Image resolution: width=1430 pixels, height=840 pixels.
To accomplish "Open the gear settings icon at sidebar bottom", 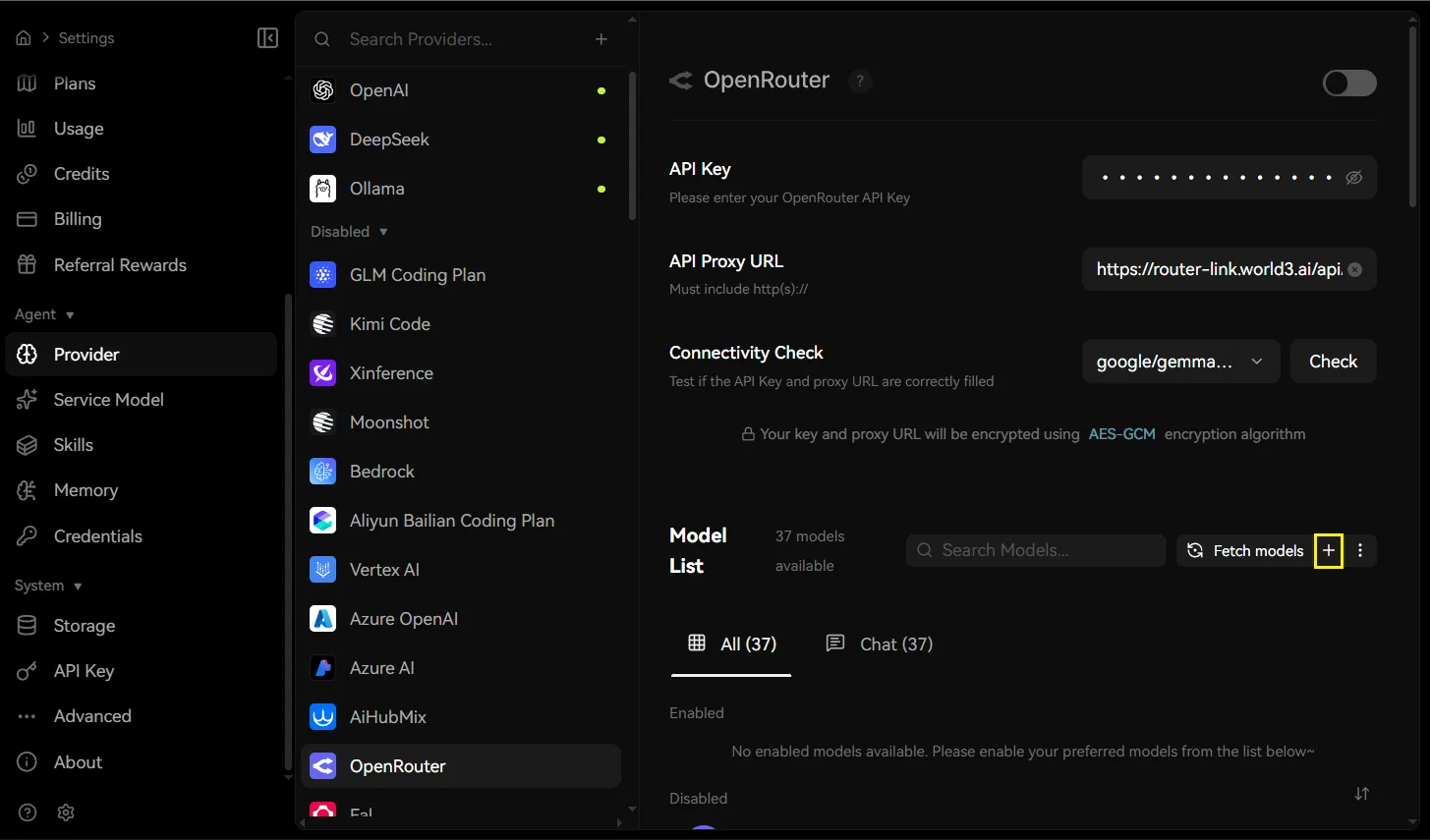I will click(x=66, y=812).
